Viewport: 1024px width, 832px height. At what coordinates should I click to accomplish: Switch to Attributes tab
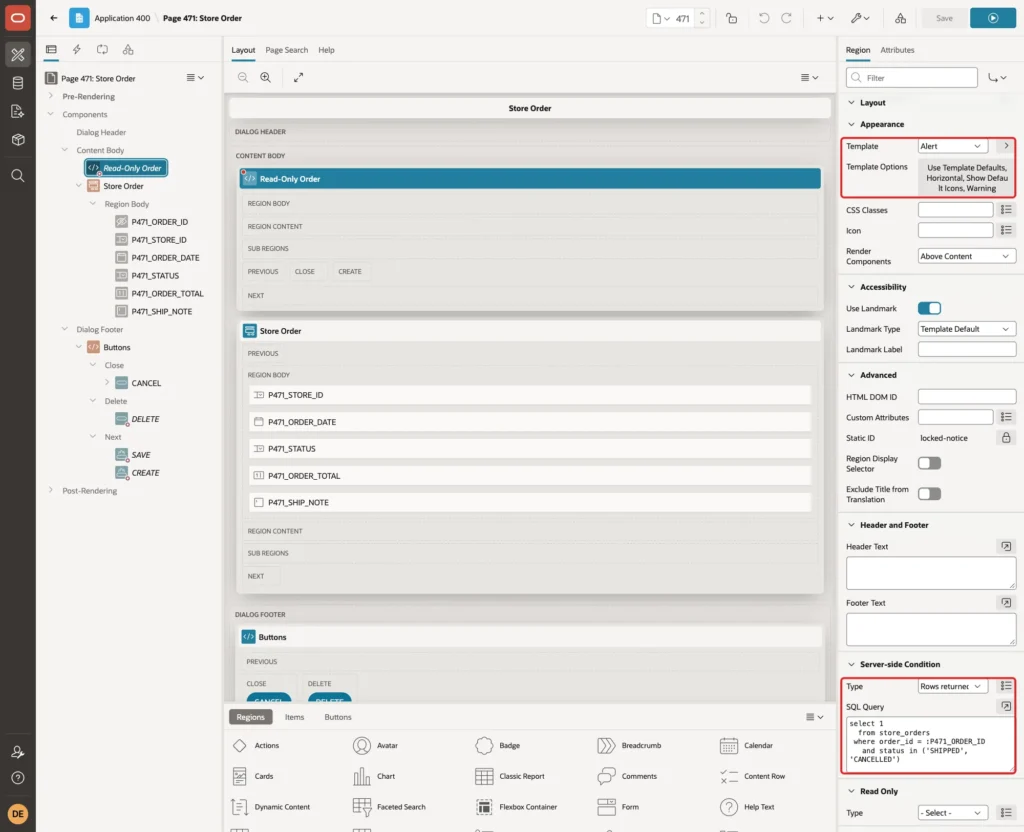897,50
